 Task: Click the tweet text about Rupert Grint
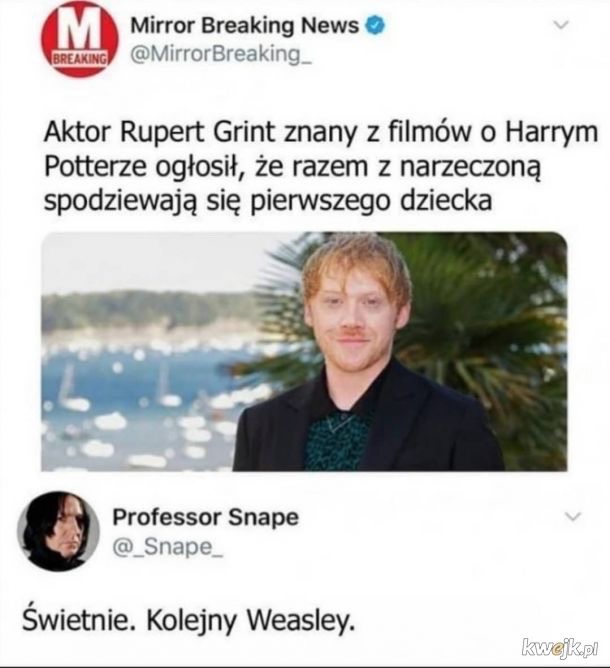(321, 166)
